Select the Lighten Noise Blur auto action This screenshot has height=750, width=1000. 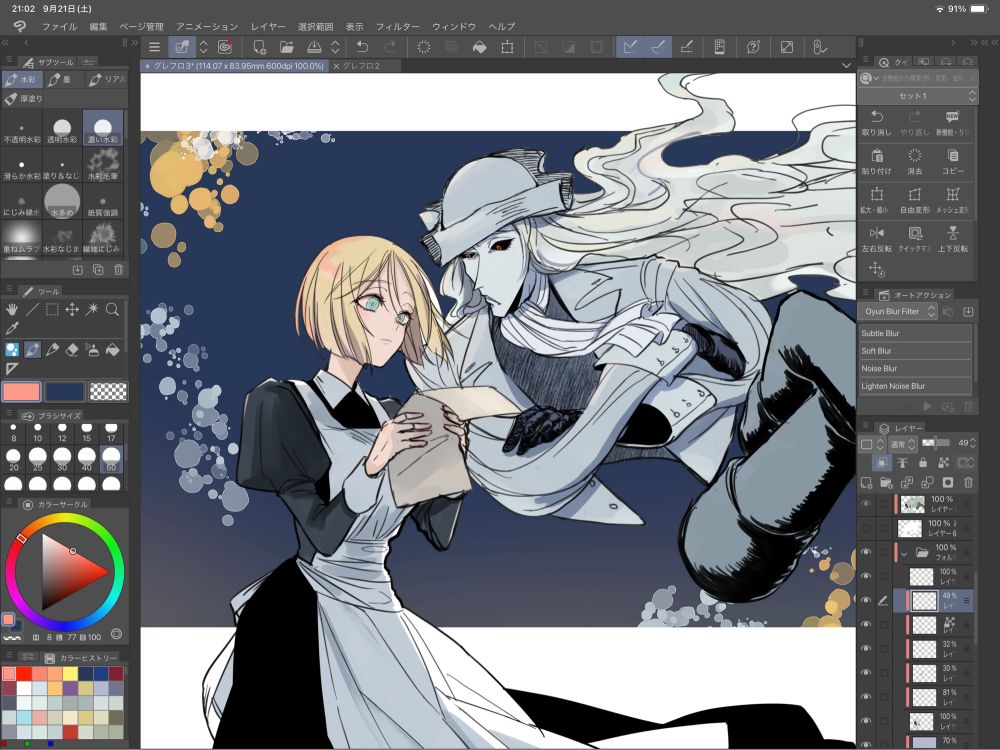click(915, 386)
